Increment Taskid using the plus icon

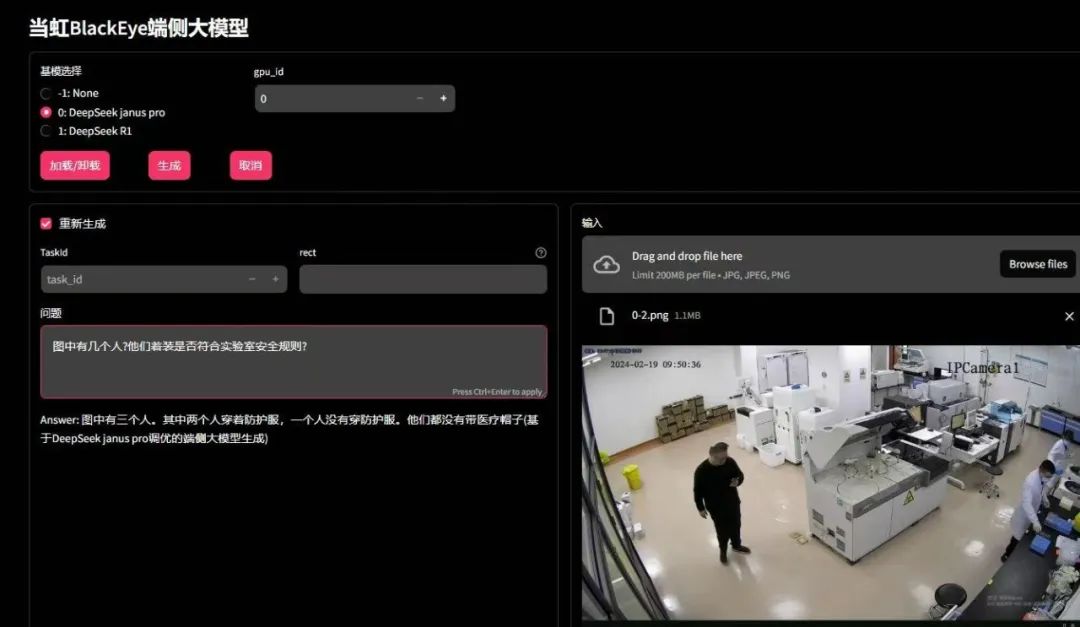(x=276, y=279)
